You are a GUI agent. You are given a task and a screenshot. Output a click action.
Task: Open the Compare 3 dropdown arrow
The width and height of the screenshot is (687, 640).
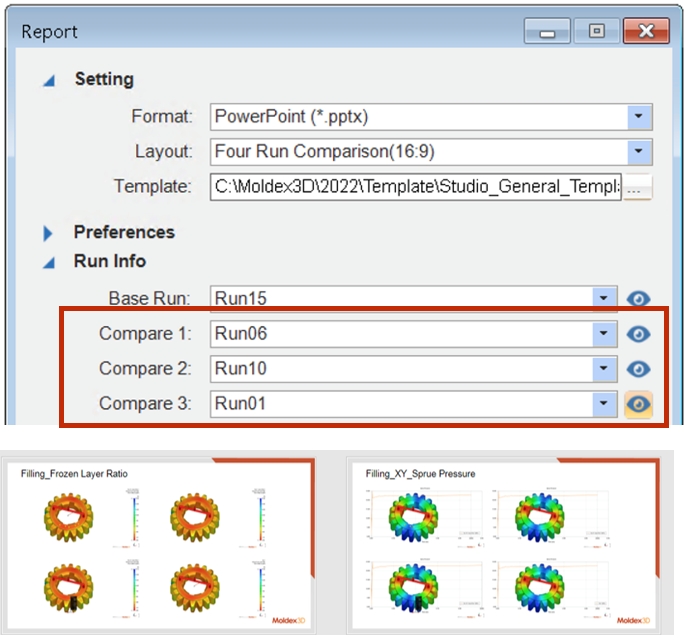tap(604, 403)
